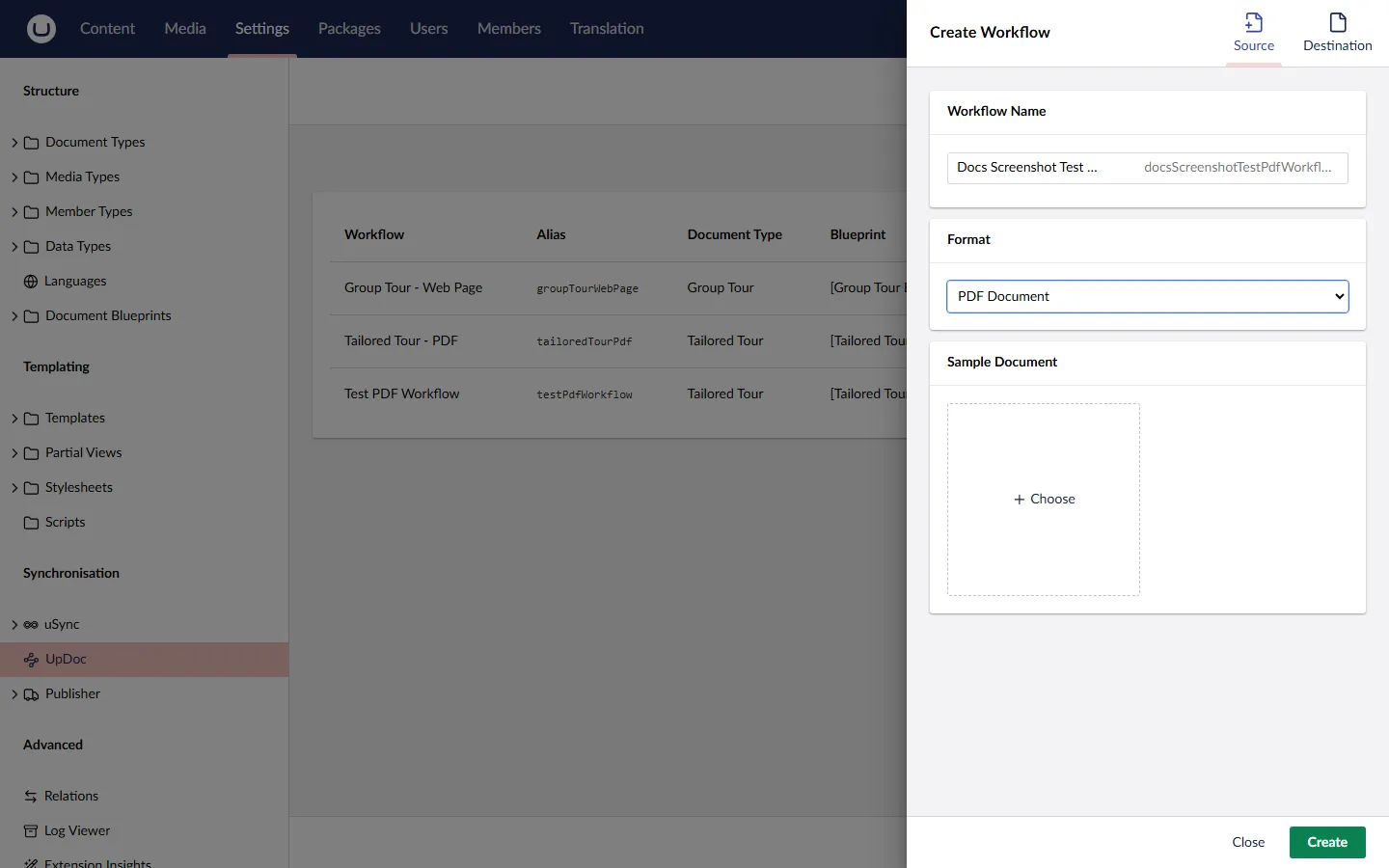Click the Workflow column header
1389x868 pixels.
374,234
